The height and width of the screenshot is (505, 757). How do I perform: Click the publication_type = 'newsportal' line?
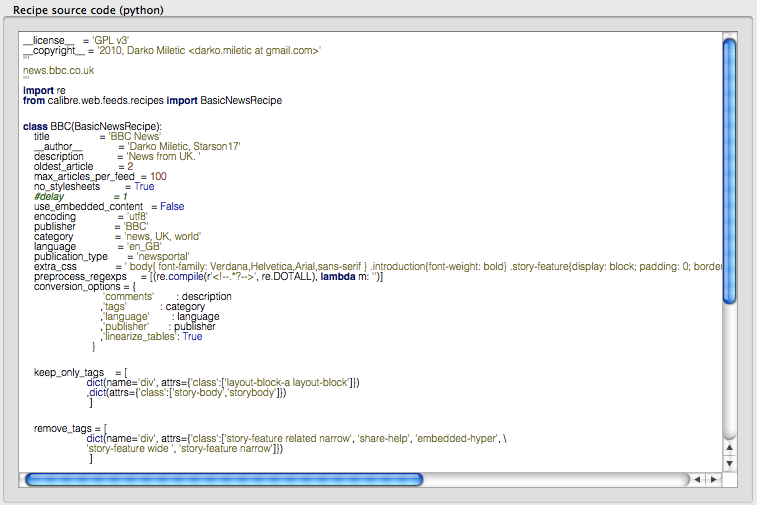coord(112,256)
